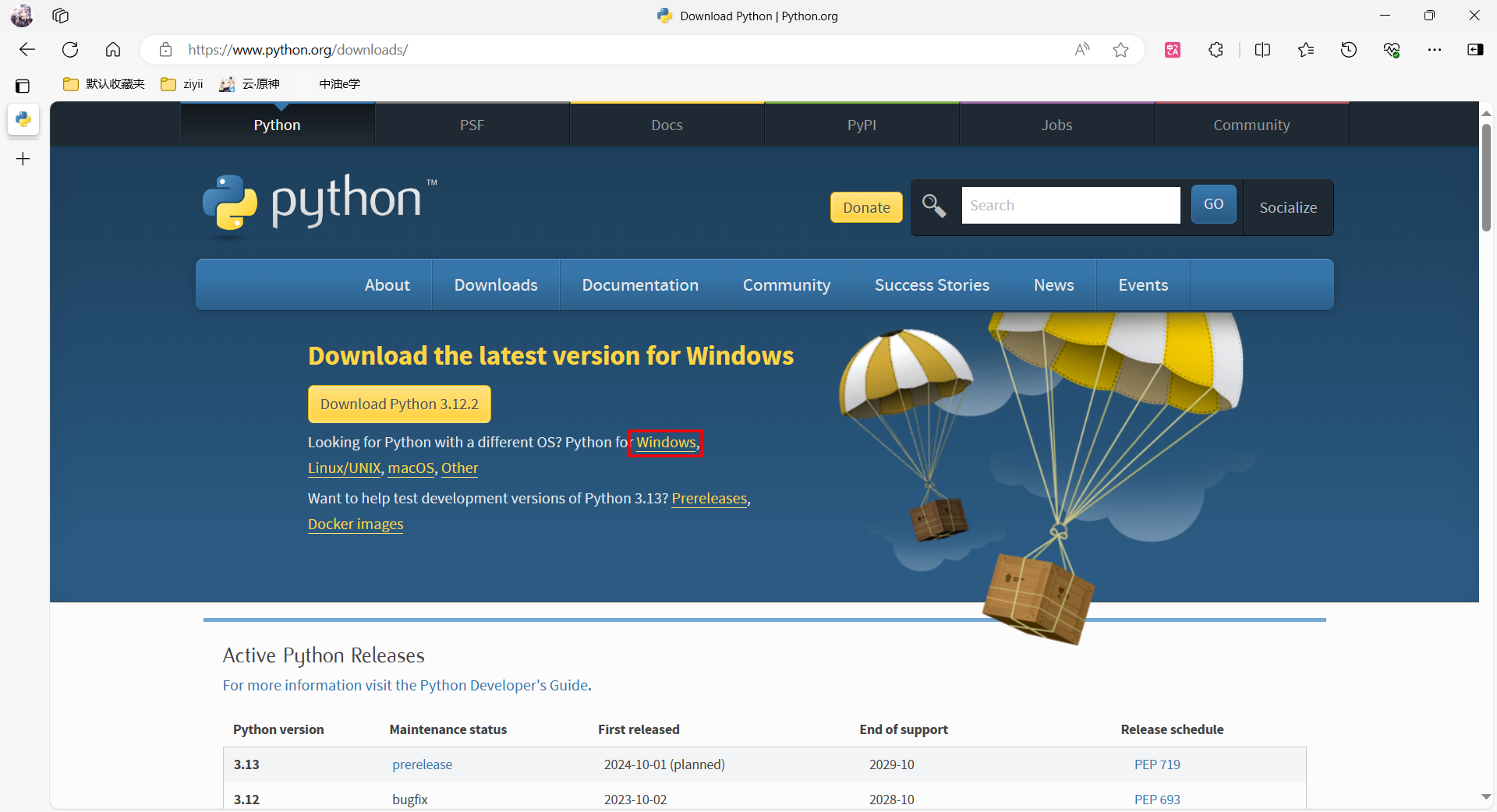Click the page vertical scrollbar thumb
The height and width of the screenshot is (812, 1497).
point(1486,178)
